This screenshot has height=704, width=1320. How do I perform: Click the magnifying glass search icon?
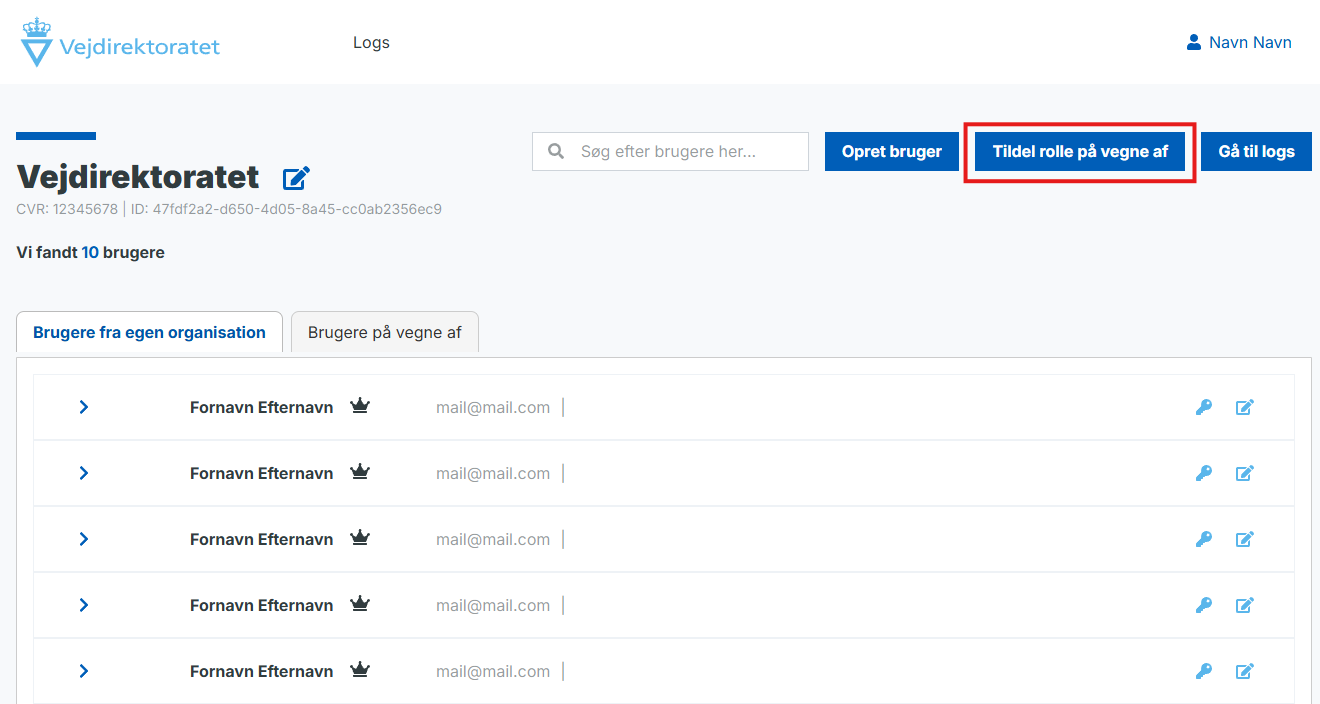557,151
